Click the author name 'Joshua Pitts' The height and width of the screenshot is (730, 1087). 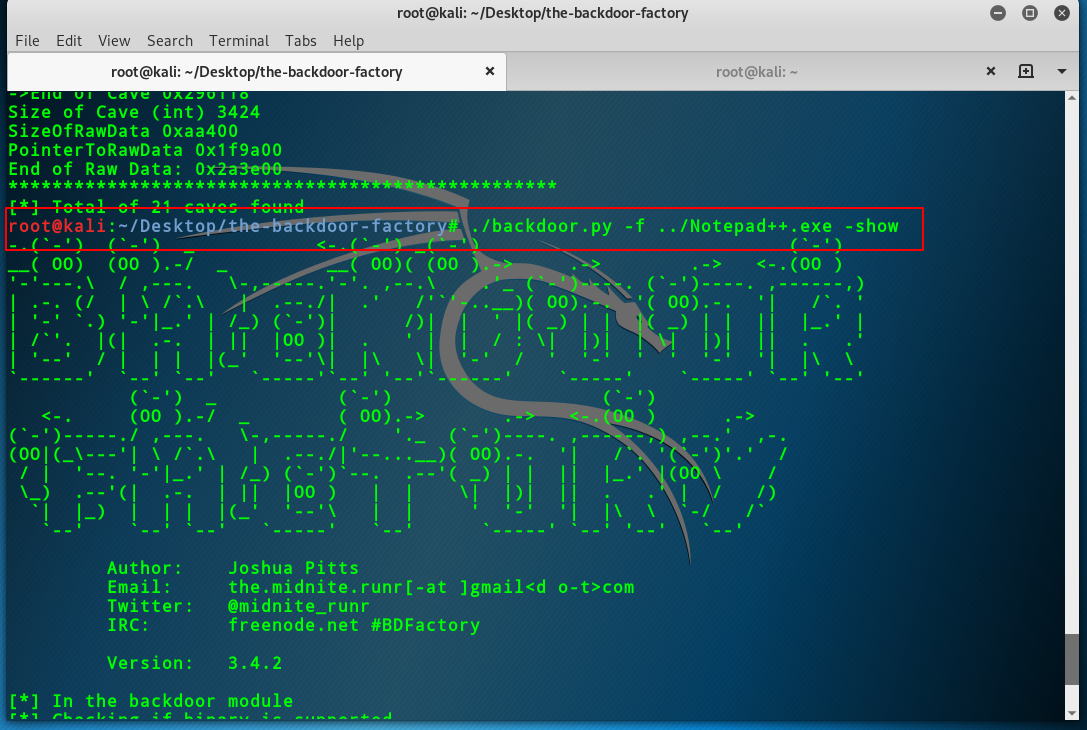[x=293, y=568]
